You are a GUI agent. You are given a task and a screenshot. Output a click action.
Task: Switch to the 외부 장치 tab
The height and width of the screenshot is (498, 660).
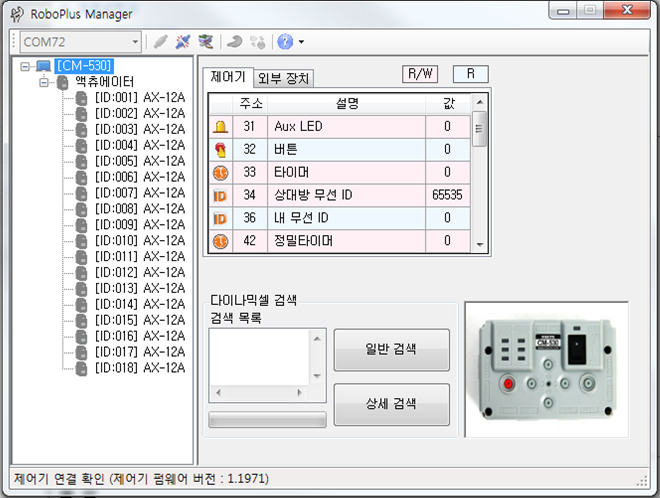click(x=285, y=78)
